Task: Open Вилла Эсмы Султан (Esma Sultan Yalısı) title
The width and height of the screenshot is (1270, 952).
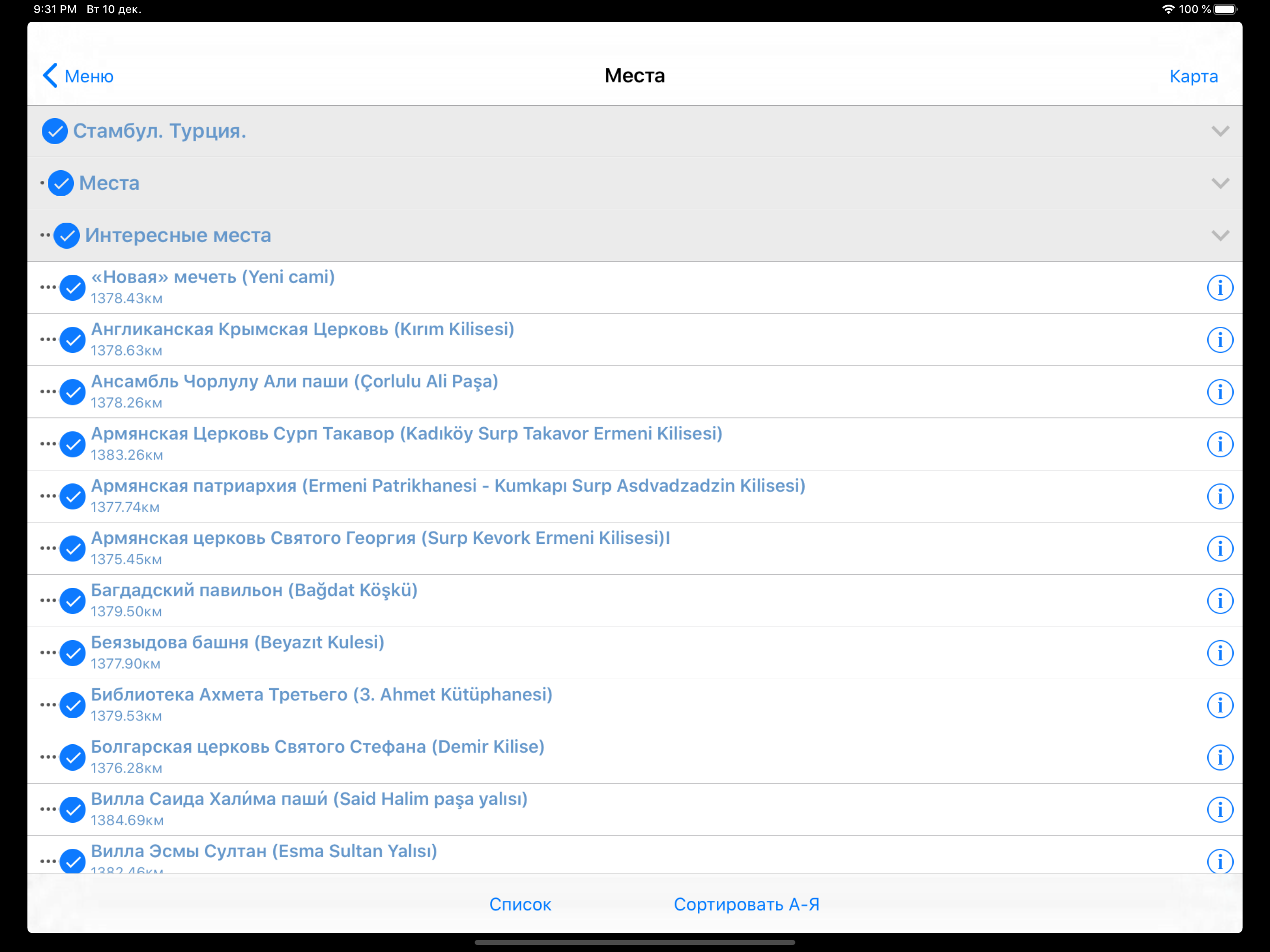Action: 264,852
